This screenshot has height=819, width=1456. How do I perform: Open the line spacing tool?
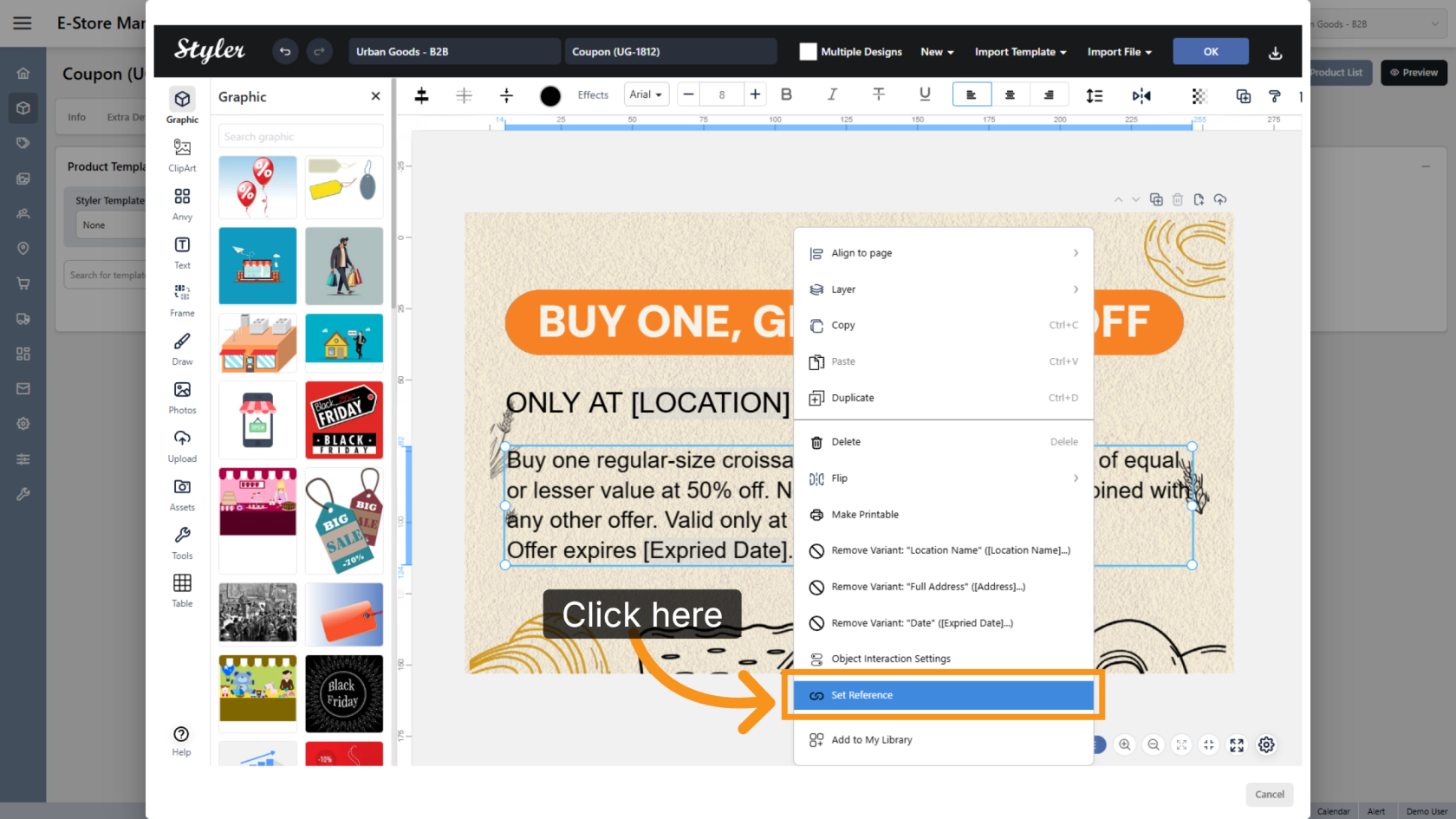[1095, 95]
